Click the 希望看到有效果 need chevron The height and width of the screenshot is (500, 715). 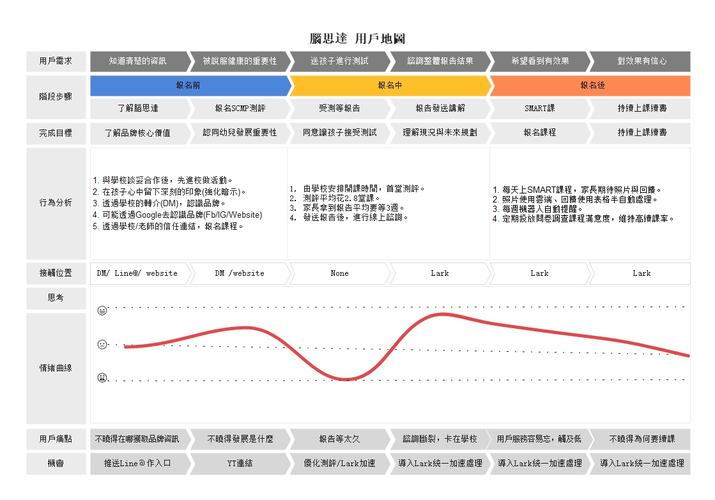click(540, 61)
